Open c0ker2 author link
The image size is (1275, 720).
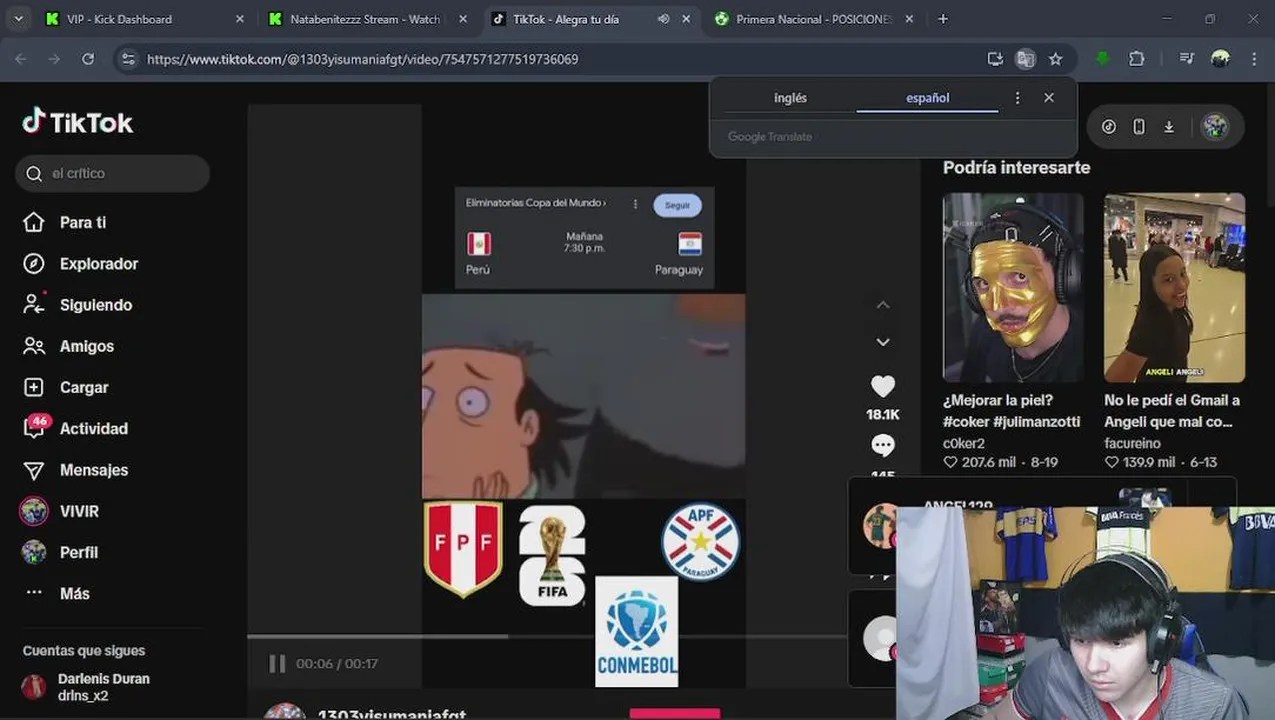pos(963,443)
